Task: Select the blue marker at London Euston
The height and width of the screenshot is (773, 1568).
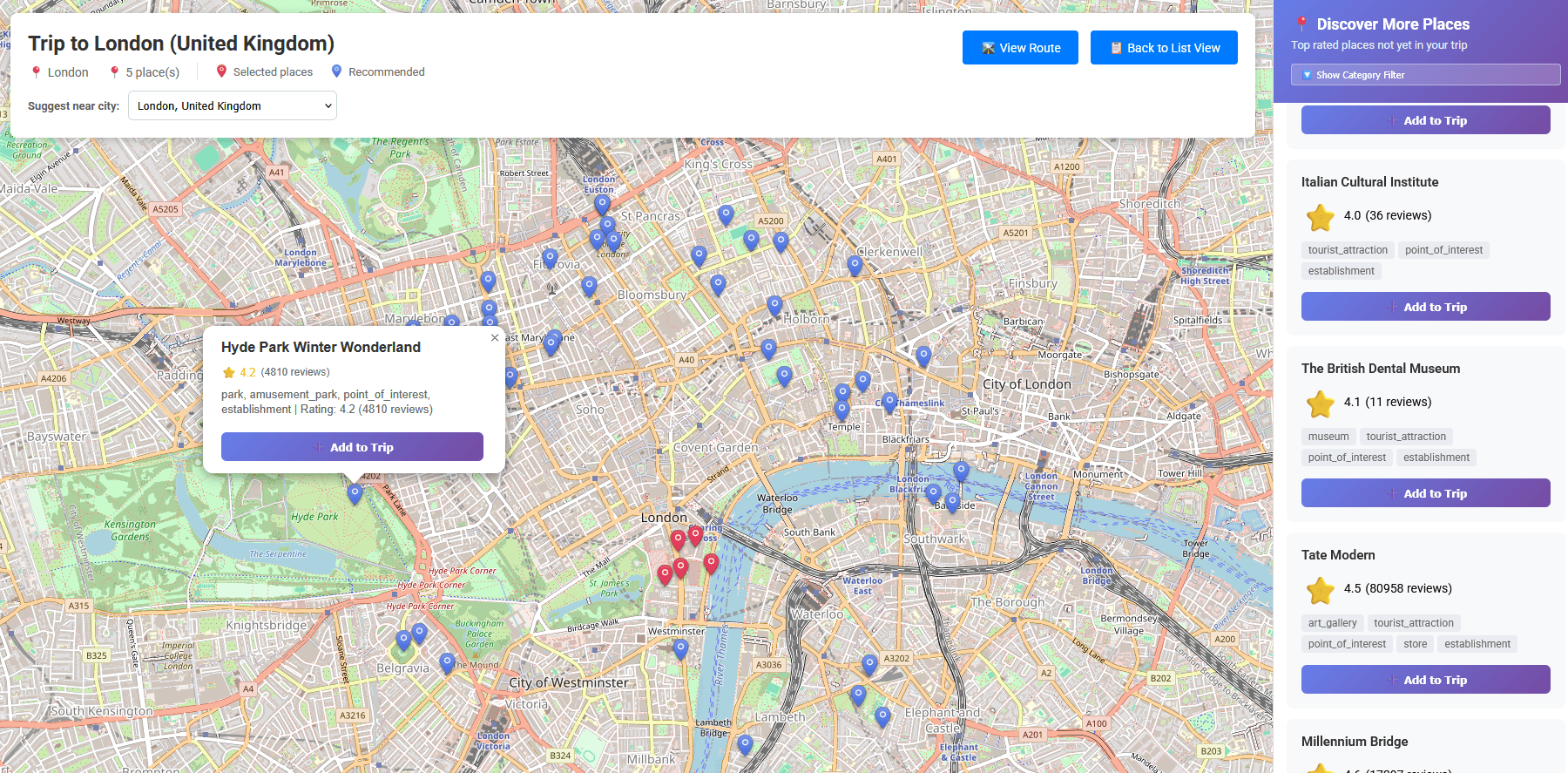Action: pos(602,205)
